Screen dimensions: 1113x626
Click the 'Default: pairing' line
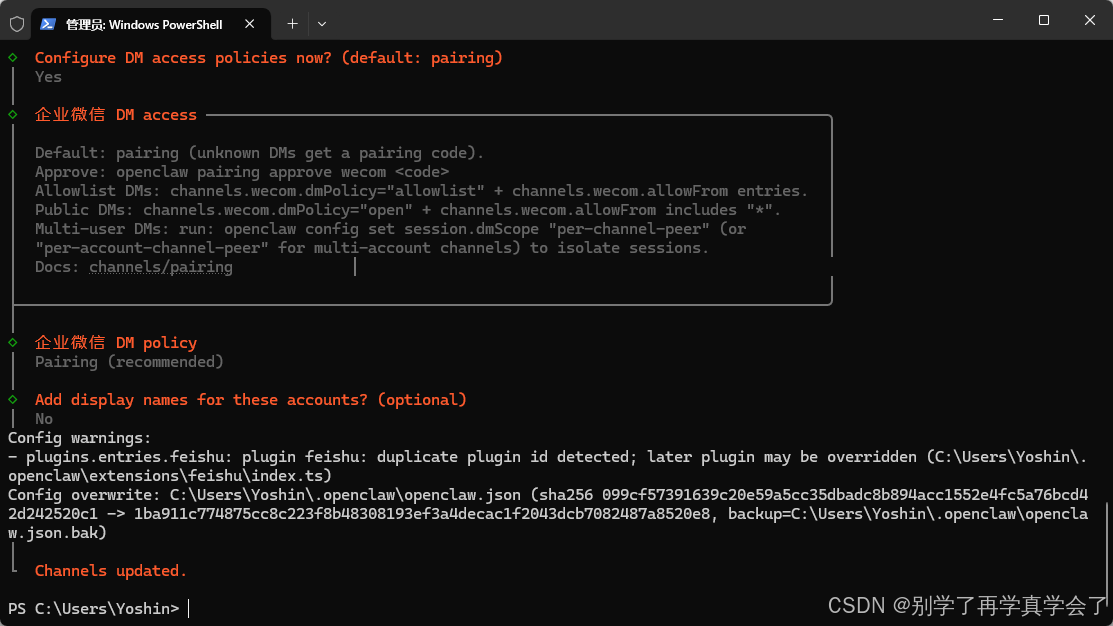pyautogui.click(x=260, y=153)
